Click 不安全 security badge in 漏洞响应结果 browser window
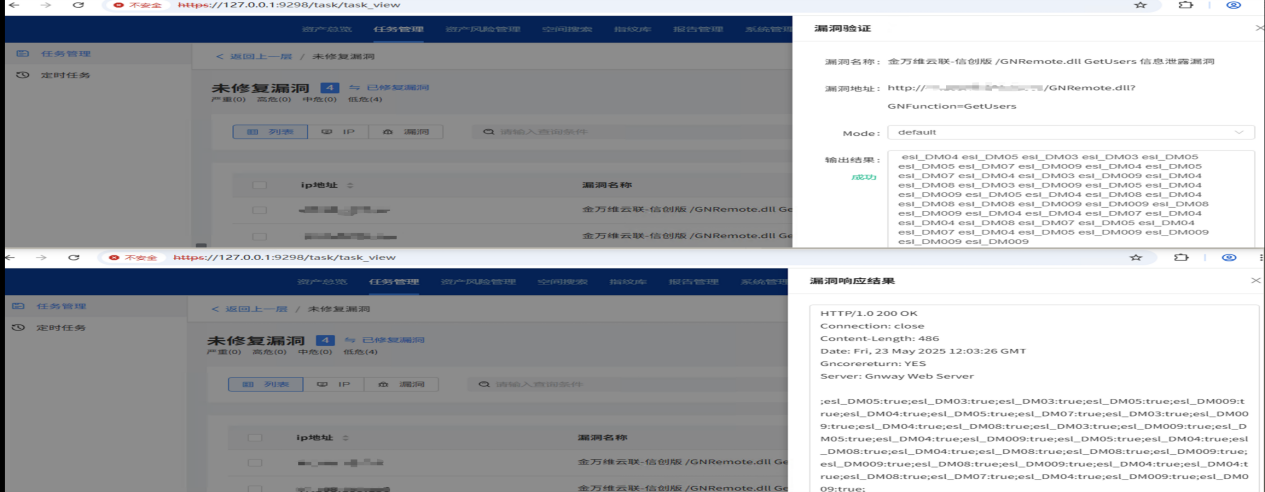The width and height of the screenshot is (1265, 492). pos(134,257)
